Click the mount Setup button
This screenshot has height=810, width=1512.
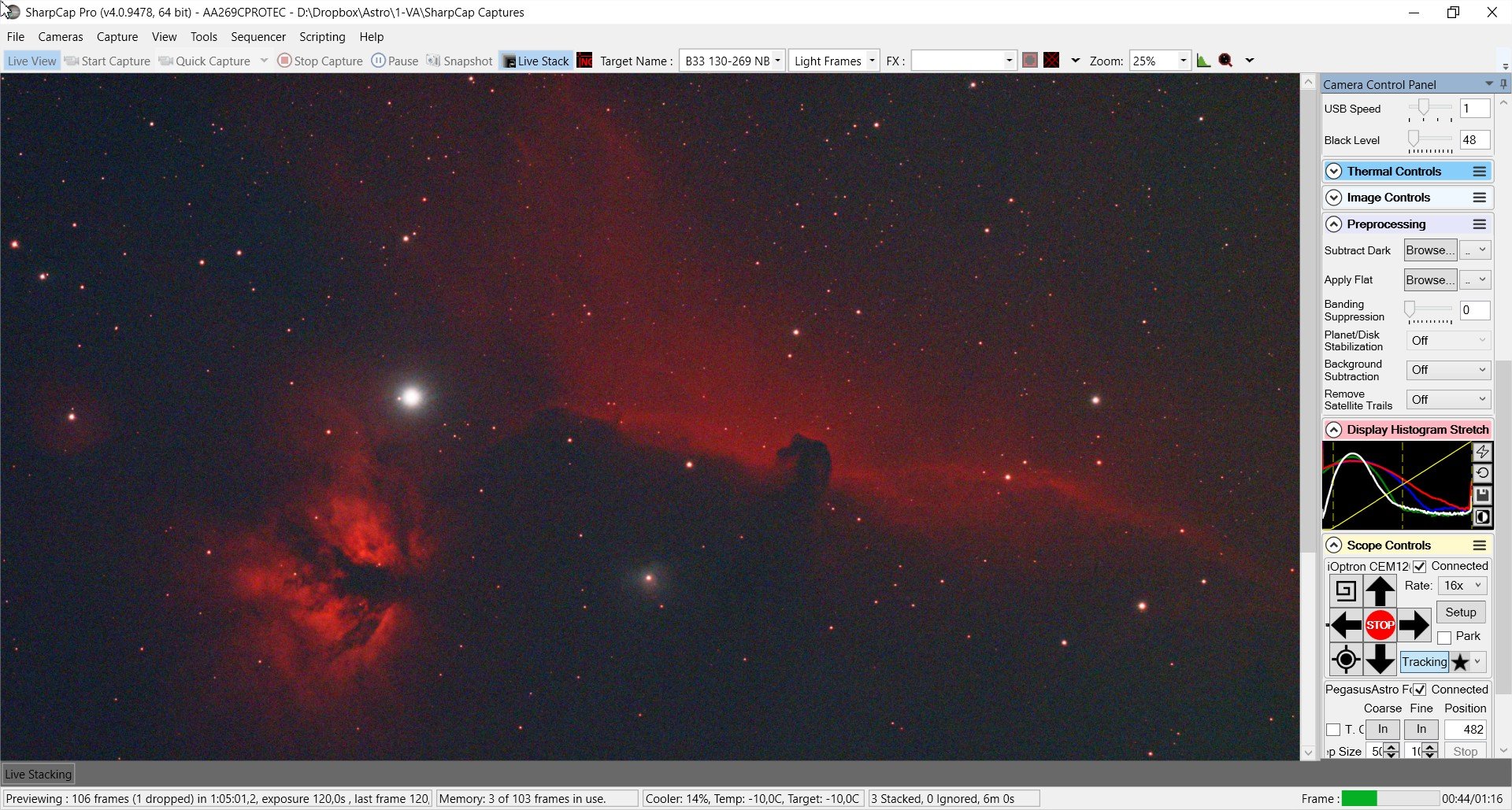pos(1461,612)
